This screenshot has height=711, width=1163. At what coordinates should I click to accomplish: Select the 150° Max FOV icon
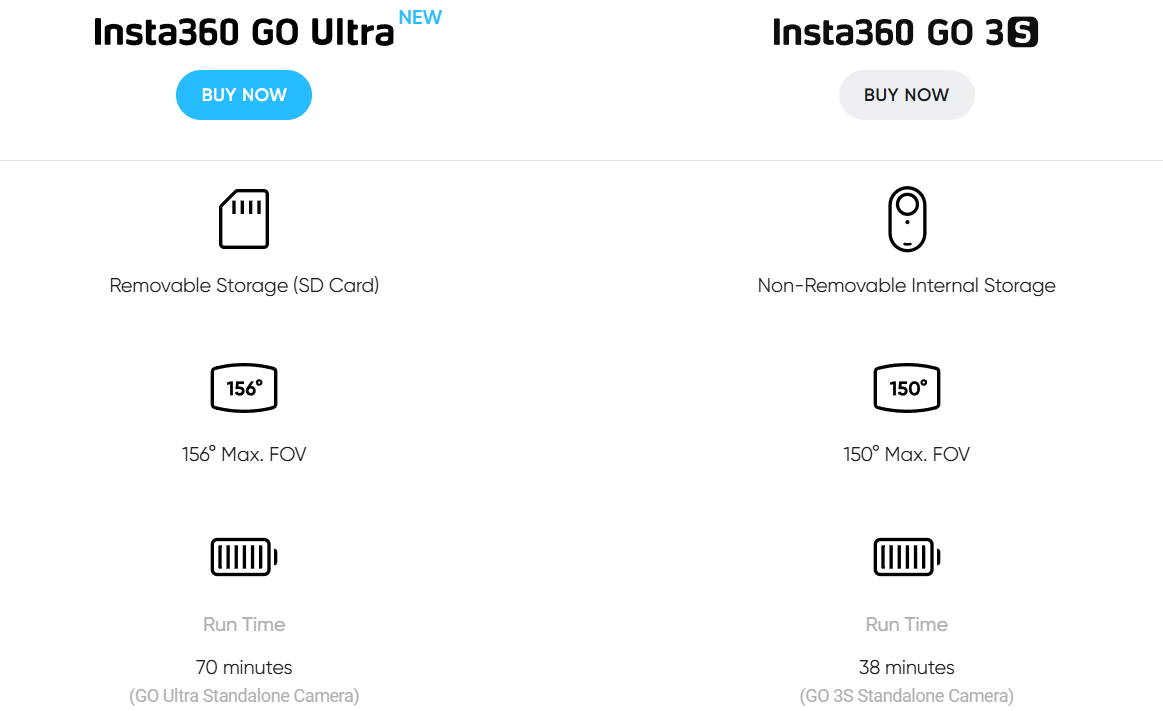906,388
